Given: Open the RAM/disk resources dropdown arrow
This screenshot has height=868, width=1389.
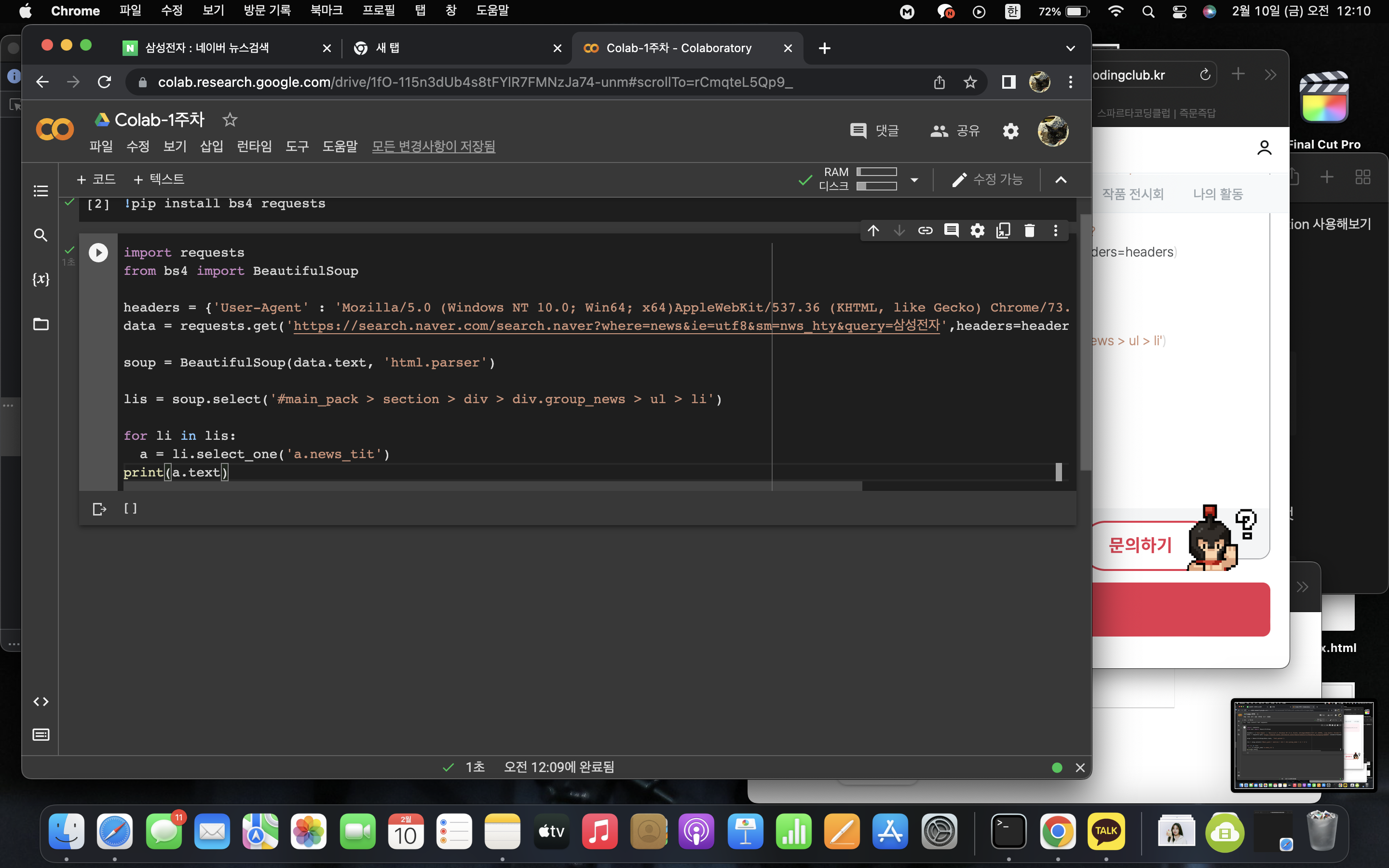Looking at the screenshot, I should tap(914, 180).
